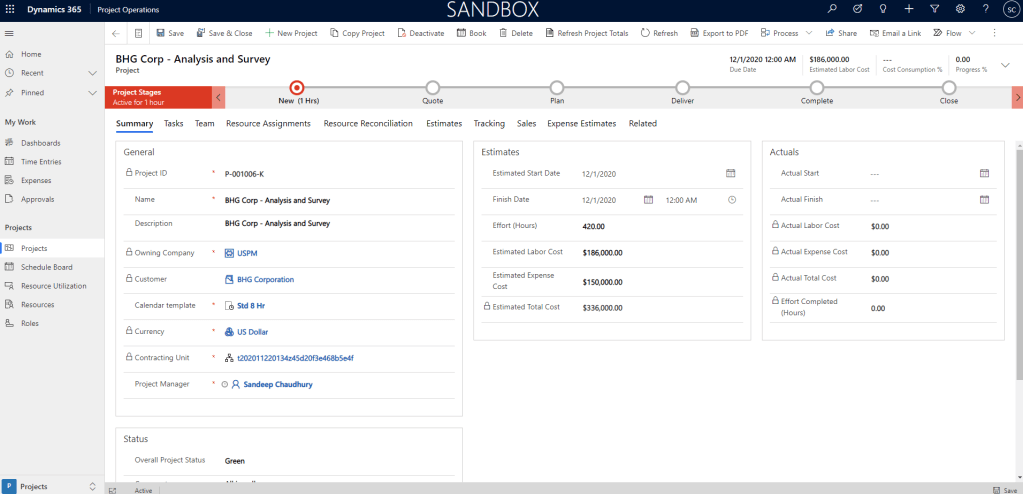Click the Effort (Hours) field value
The height and width of the screenshot is (494, 1023).
tap(594, 226)
